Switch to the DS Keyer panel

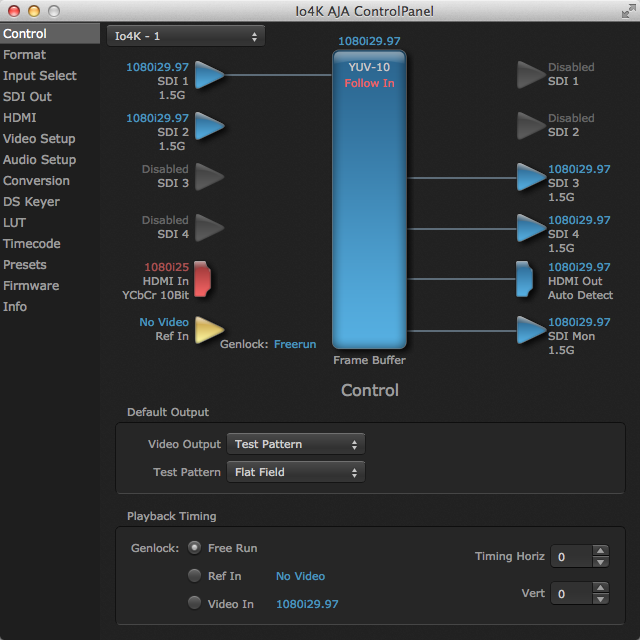coord(32,202)
